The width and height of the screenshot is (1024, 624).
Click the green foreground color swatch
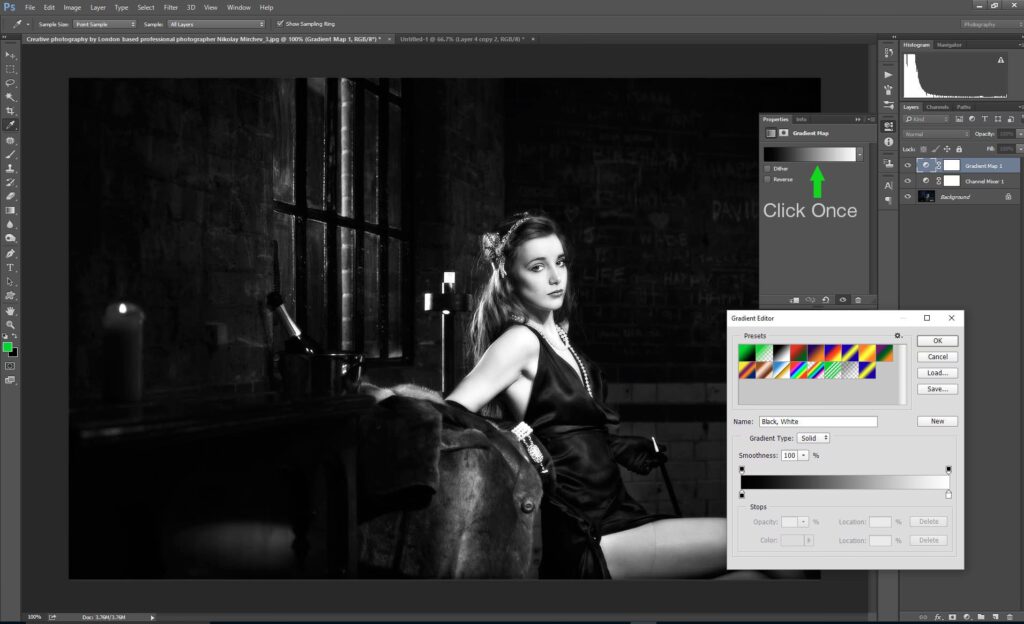point(8,347)
